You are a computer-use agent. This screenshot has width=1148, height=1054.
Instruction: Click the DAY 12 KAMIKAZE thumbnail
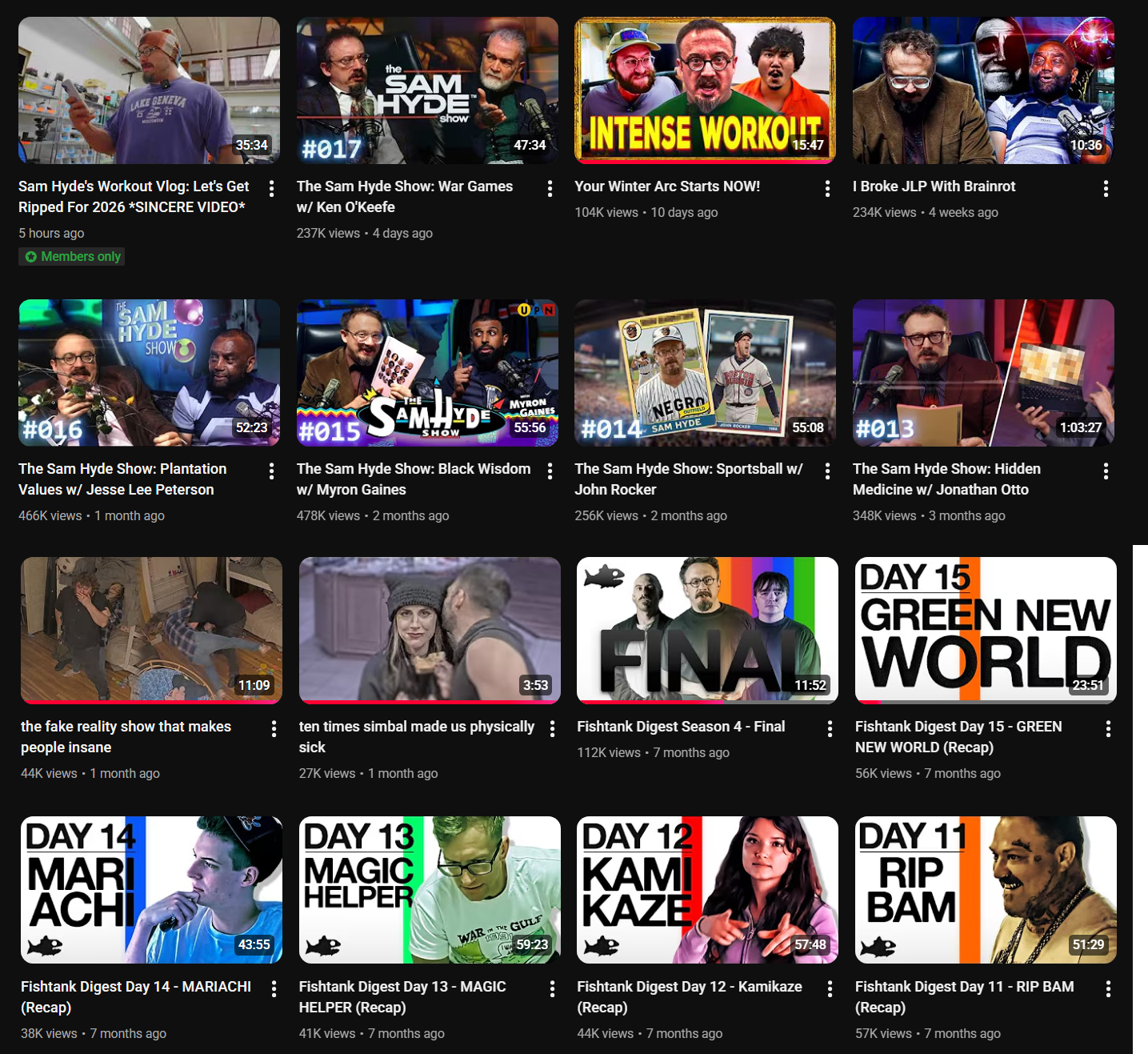coord(707,890)
